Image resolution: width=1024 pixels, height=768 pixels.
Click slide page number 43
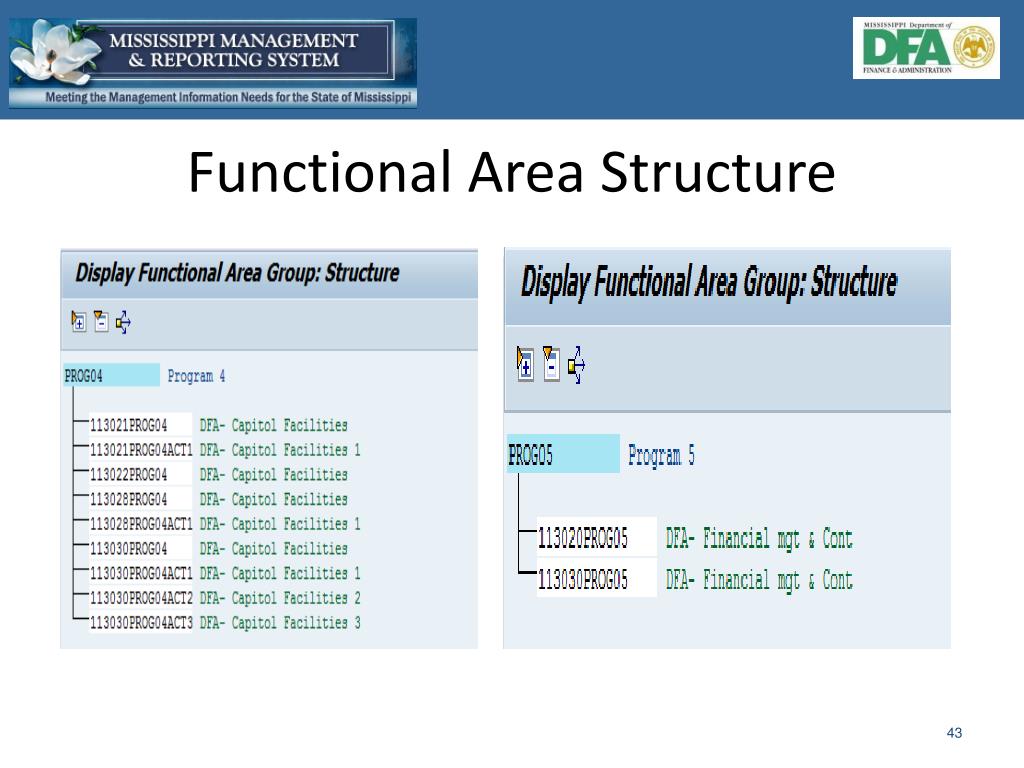(954, 733)
